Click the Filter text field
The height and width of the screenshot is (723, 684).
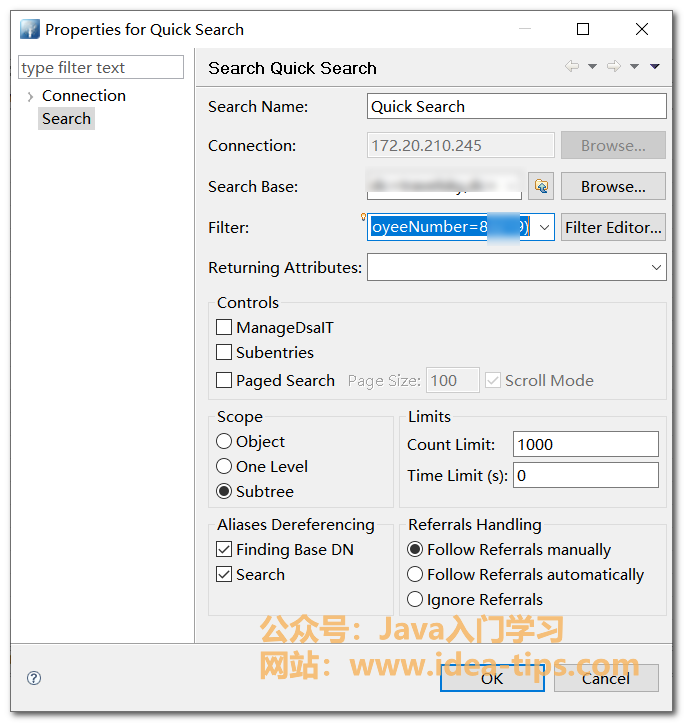pos(450,227)
